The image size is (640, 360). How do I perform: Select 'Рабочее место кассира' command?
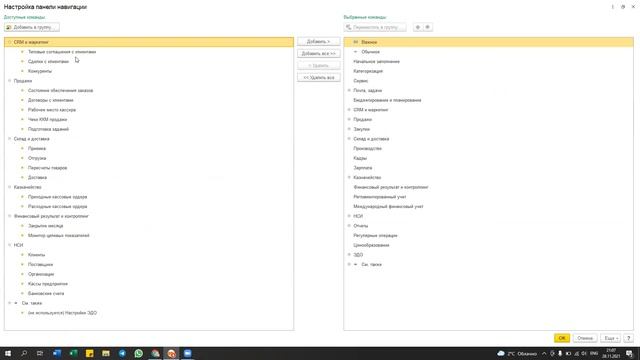coord(52,110)
